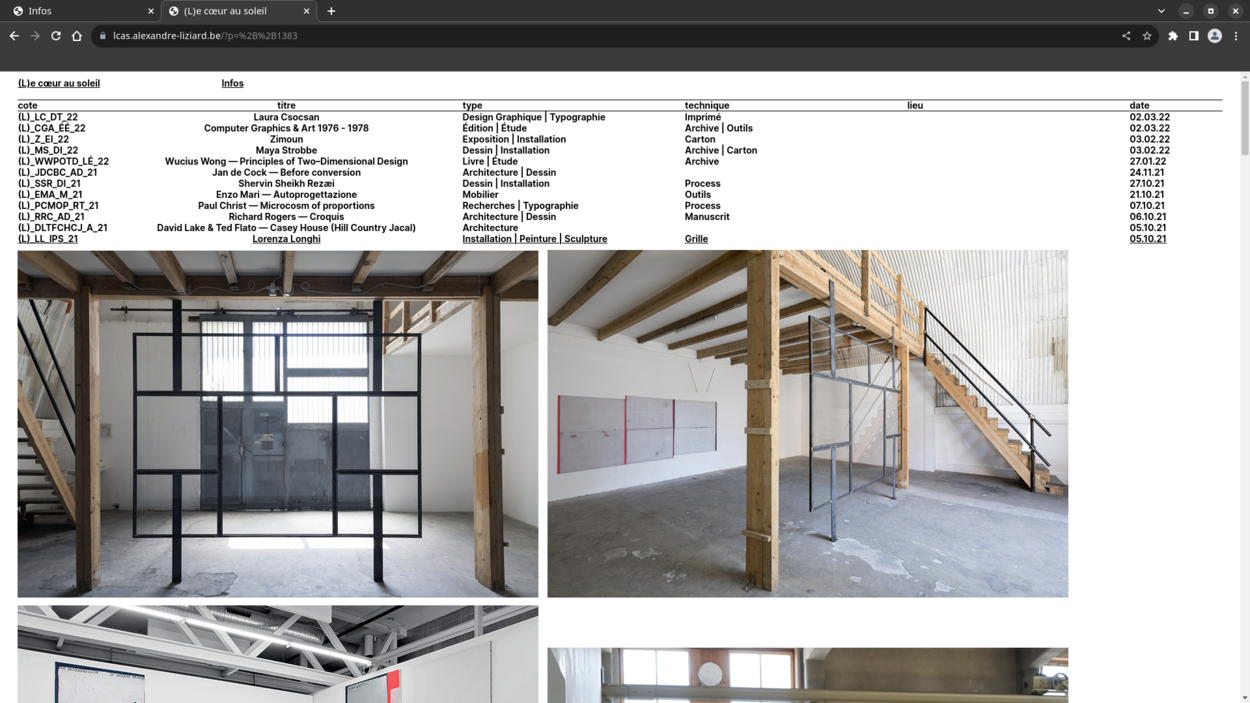The image size is (1250, 703).
Task: Toggle the browser side panel
Action: (1194, 36)
